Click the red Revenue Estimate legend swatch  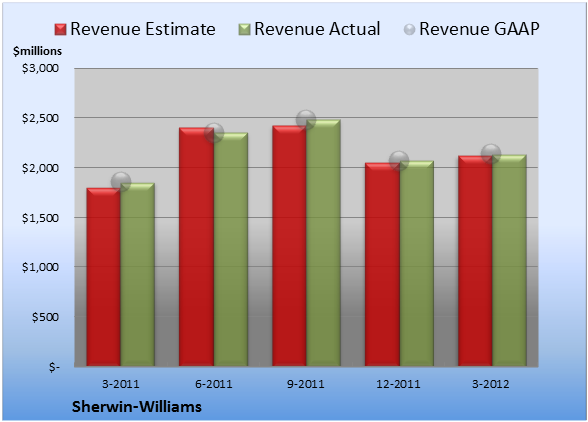click(60, 30)
